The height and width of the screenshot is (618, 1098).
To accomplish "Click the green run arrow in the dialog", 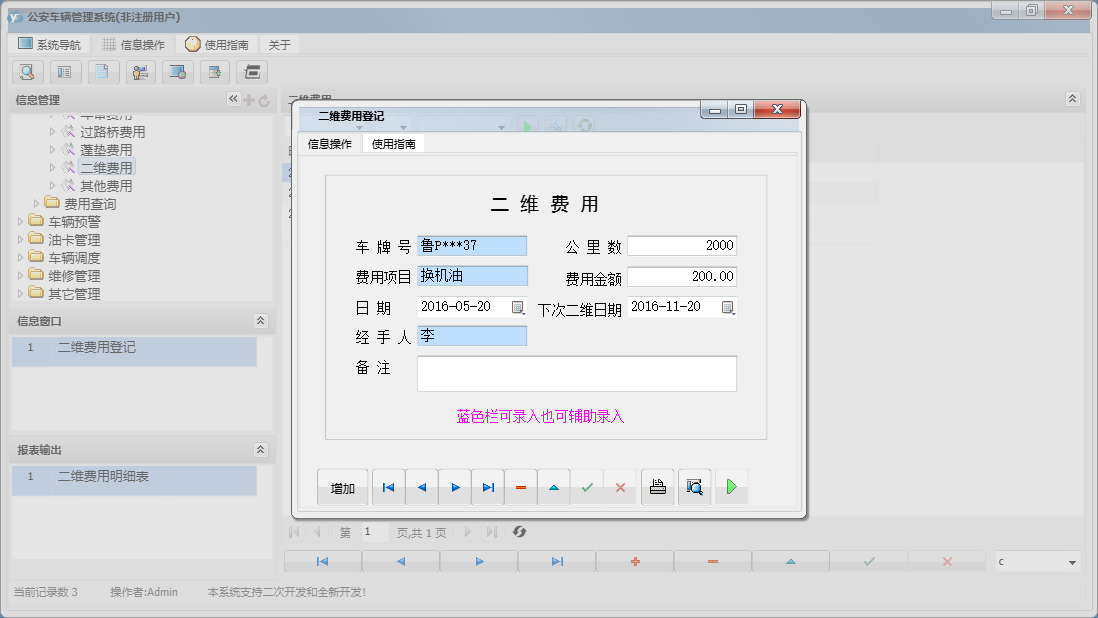I will (729, 487).
